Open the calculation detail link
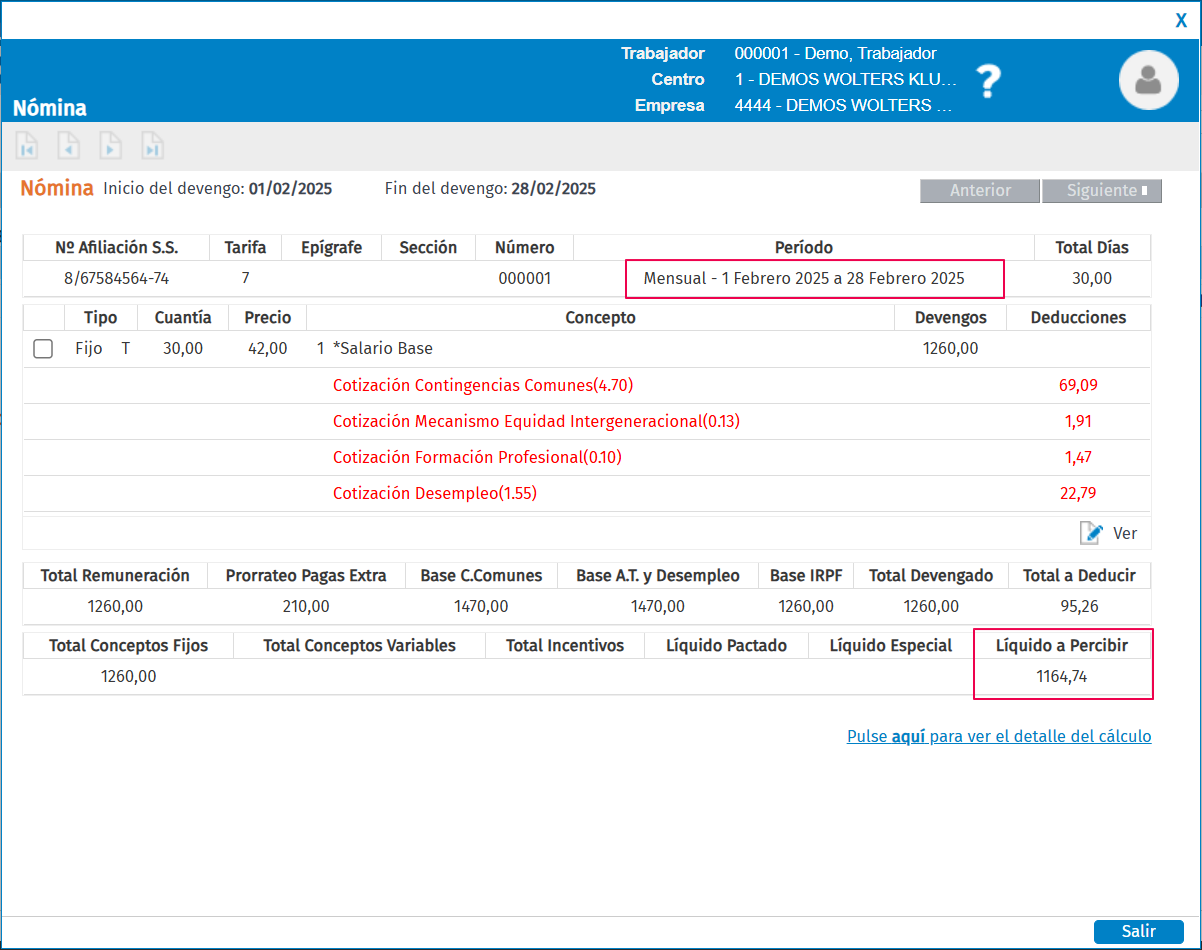1202x950 pixels. 998,736
